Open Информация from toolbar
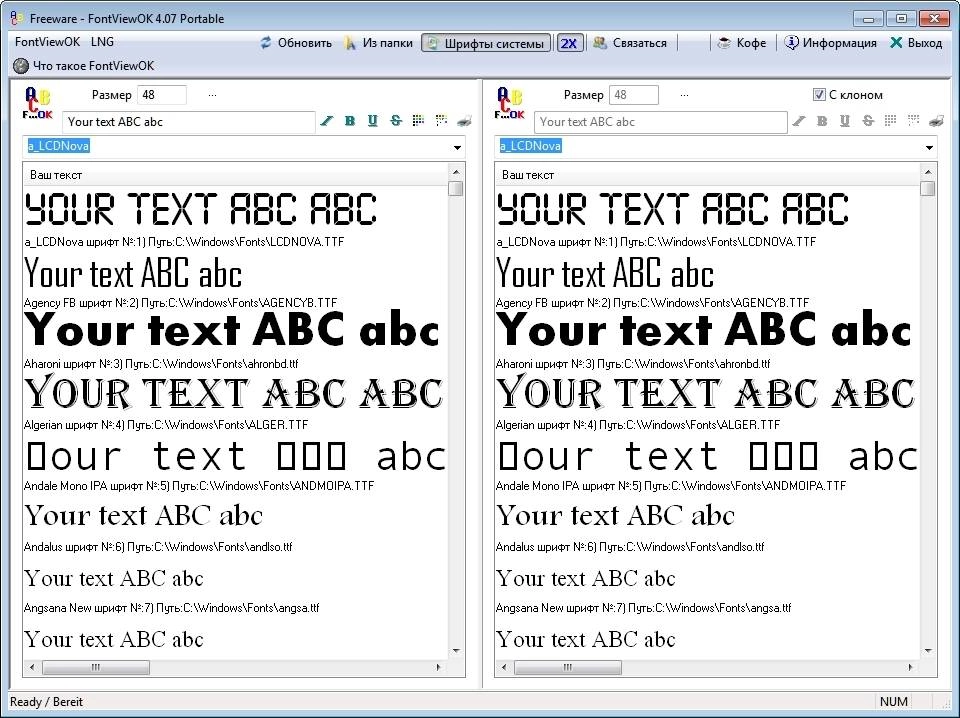Image resolution: width=960 pixels, height=718 pixels. coord(831,43)
